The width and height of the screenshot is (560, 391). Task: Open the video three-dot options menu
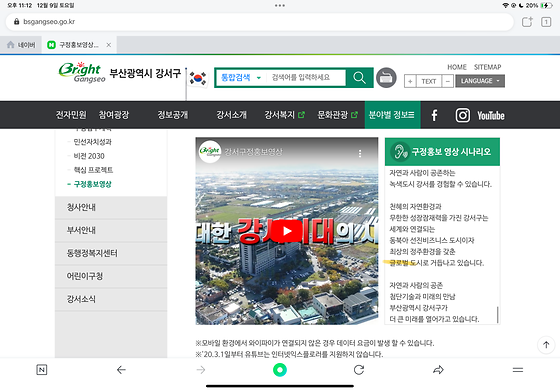point(360,154)
